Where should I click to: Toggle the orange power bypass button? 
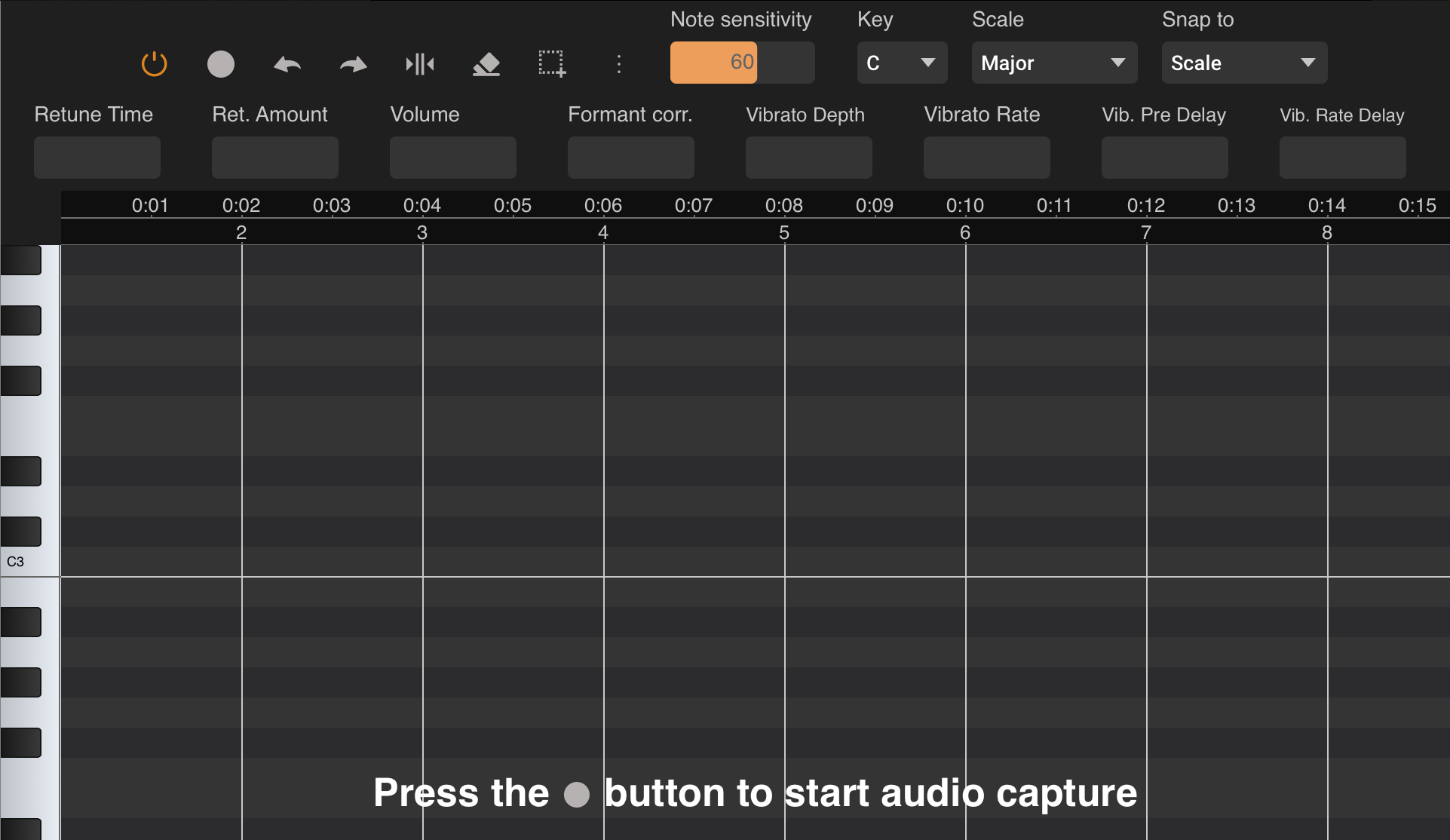coord(154,63)
